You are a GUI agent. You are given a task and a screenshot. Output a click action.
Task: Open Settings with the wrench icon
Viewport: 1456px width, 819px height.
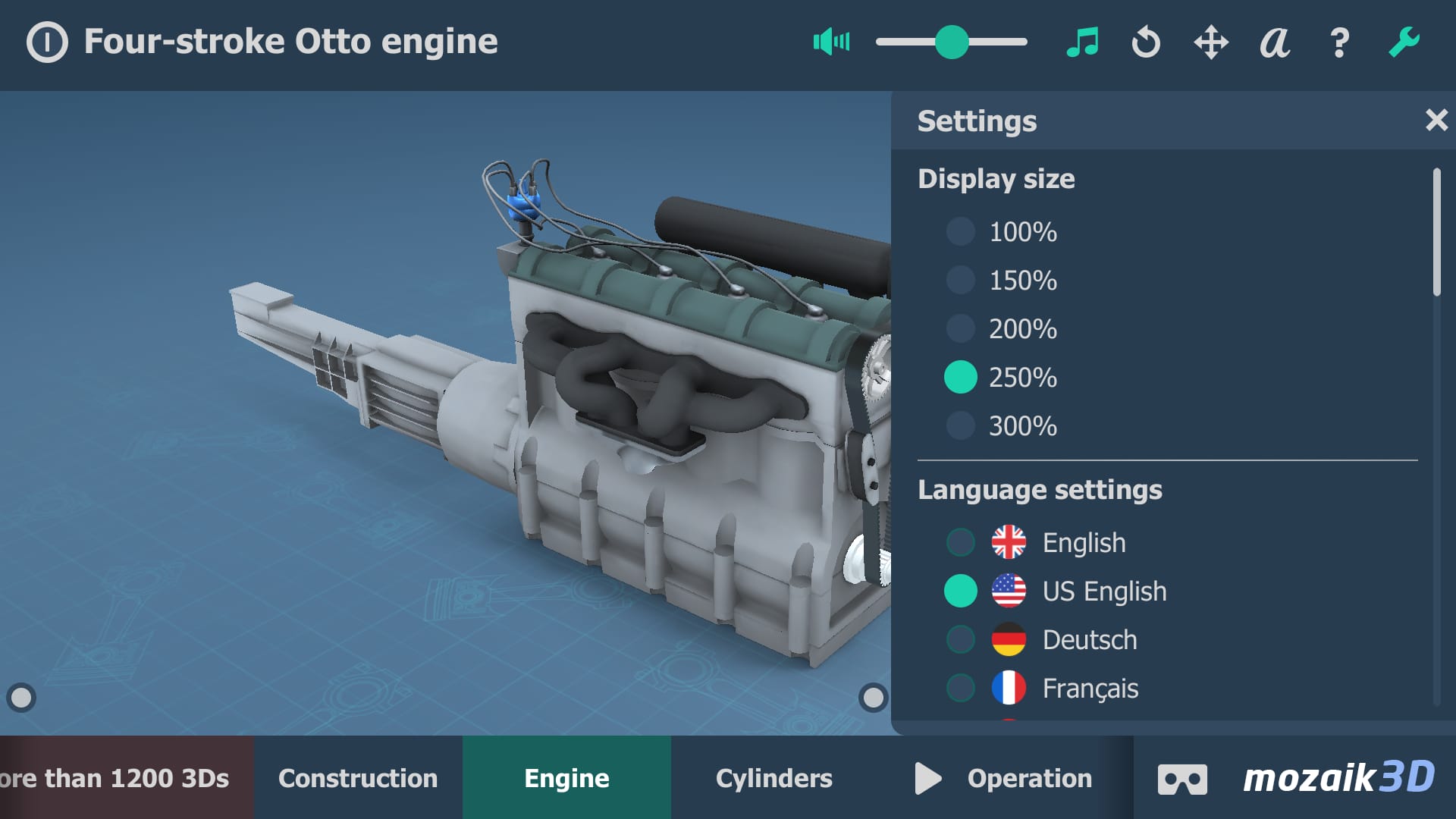coord(1405,42)
